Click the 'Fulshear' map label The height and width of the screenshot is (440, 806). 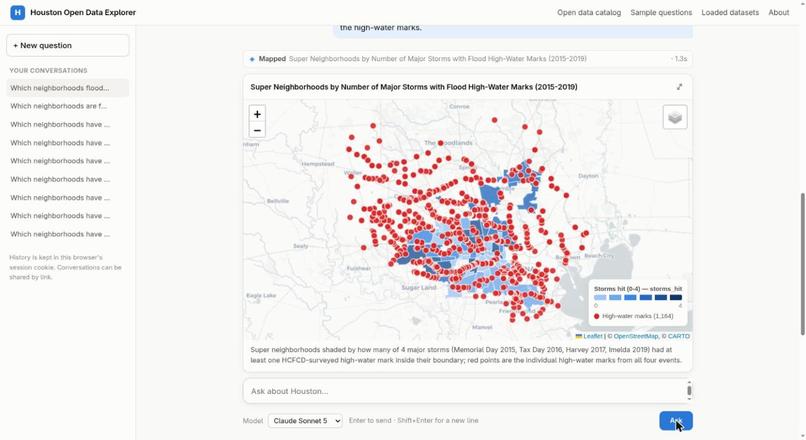click(358, 268)
